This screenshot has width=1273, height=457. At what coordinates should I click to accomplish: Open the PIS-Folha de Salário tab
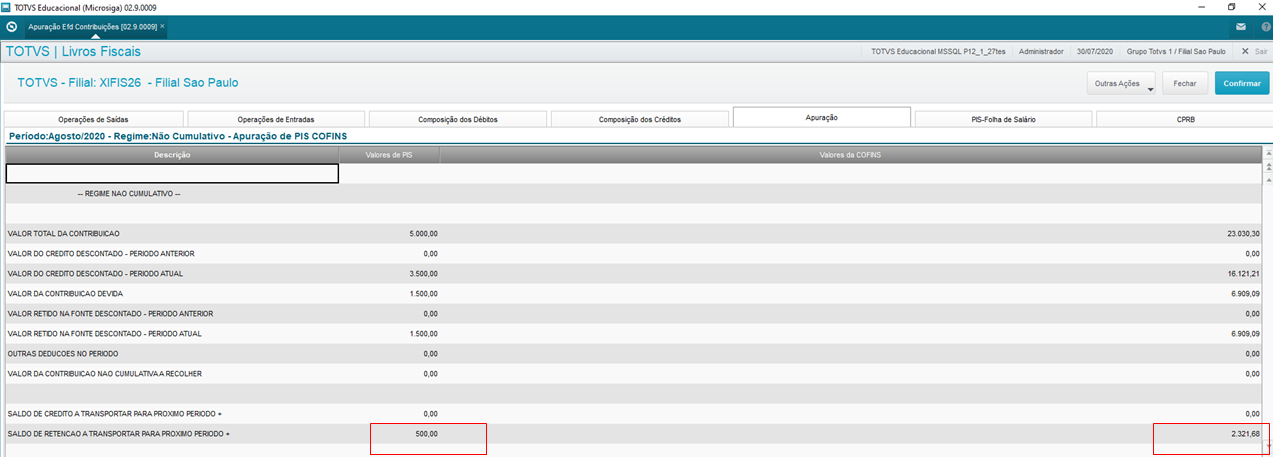[1004, 119]
